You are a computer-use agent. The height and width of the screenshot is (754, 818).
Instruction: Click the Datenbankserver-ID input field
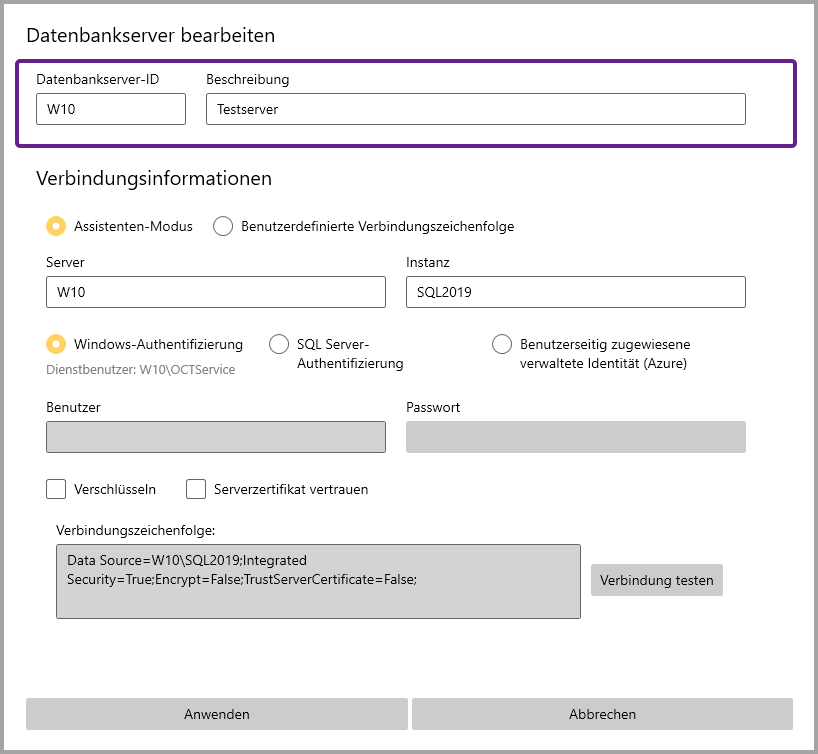(x=110, y=109)
